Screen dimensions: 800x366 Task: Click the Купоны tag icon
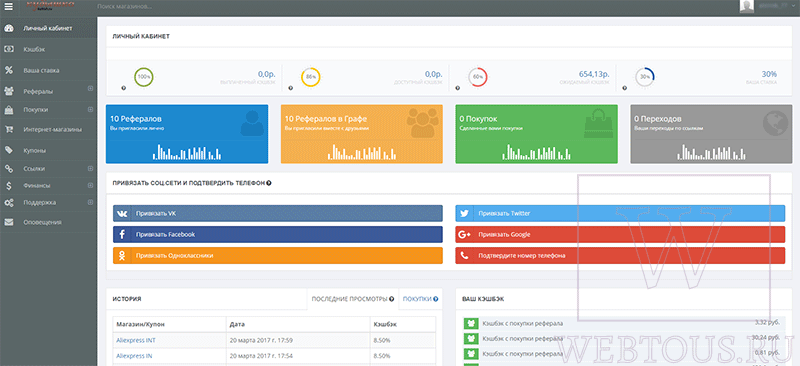[9, 151]
